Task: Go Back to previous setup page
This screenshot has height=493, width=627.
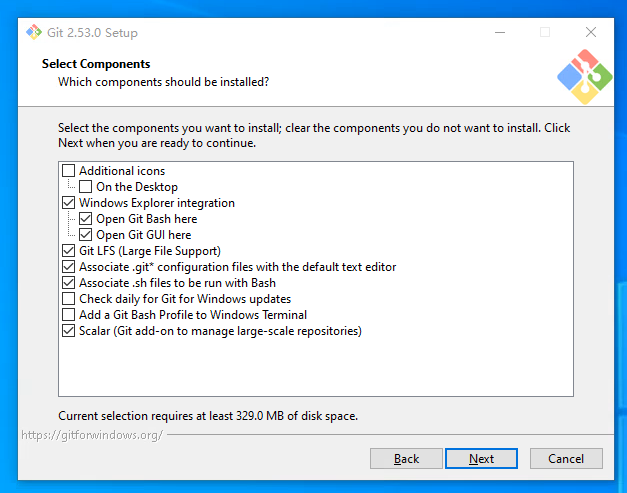Action: (x=406, y=459)
